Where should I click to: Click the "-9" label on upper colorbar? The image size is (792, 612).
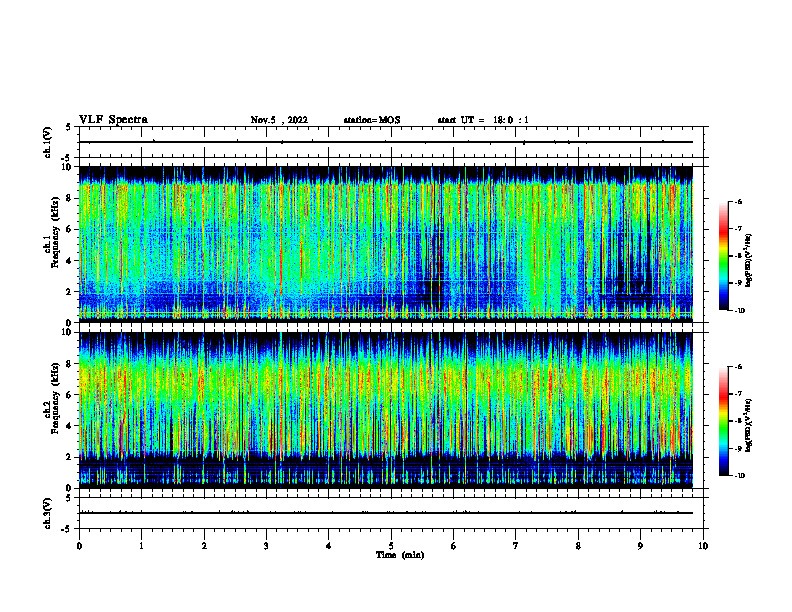coord(738,283)
